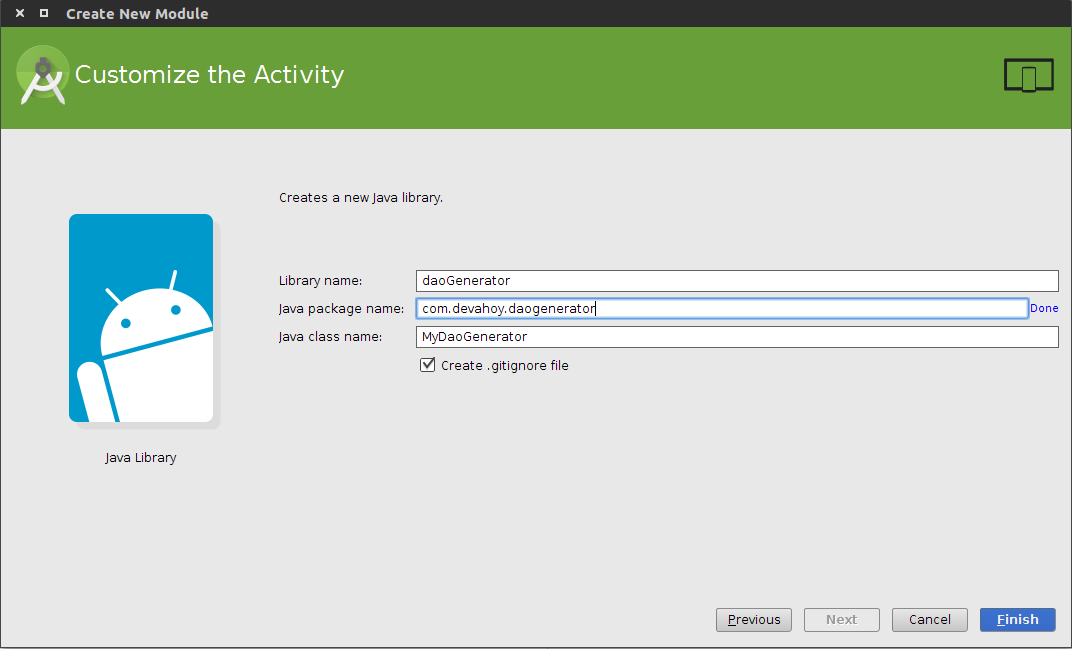Close the Create New Module window
Screen dimensions: 1072x649
click(x=20, y=13)
